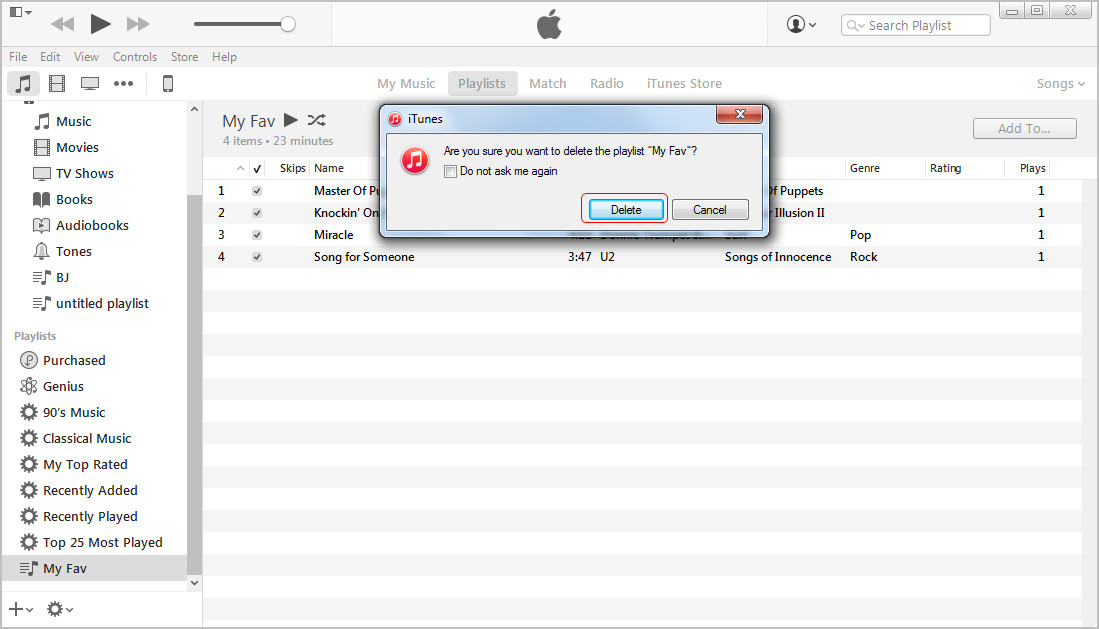Open the Help menu
The image size is (1099, 629).
point(224,57)
